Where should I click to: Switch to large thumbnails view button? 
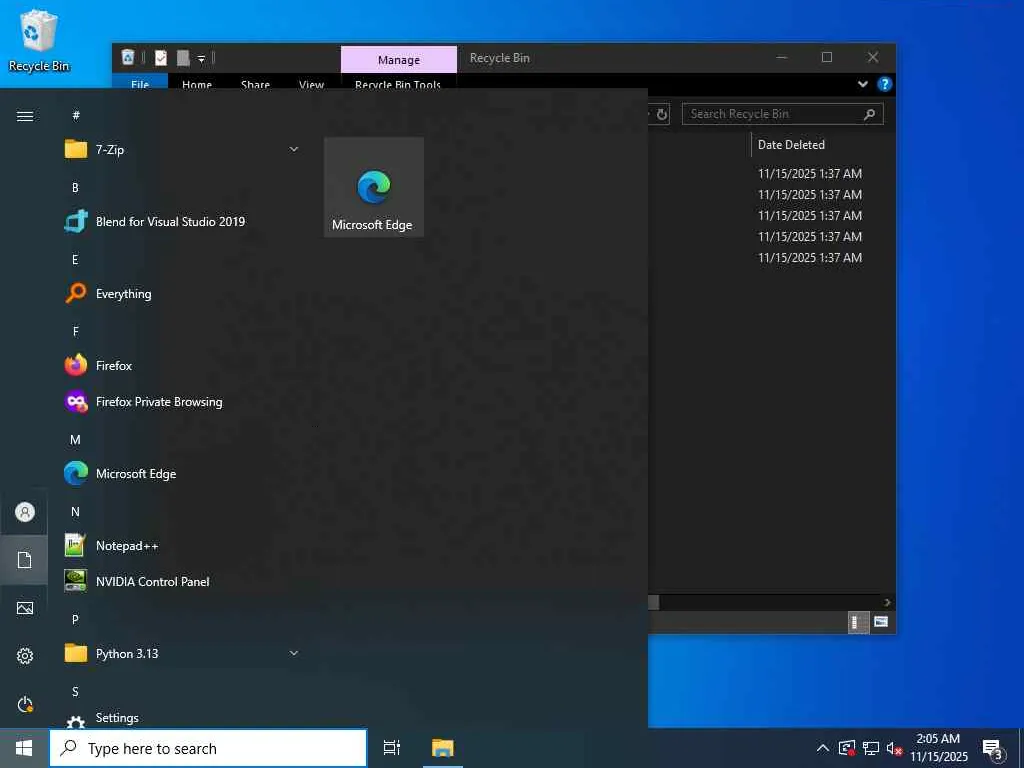point(881,622)
